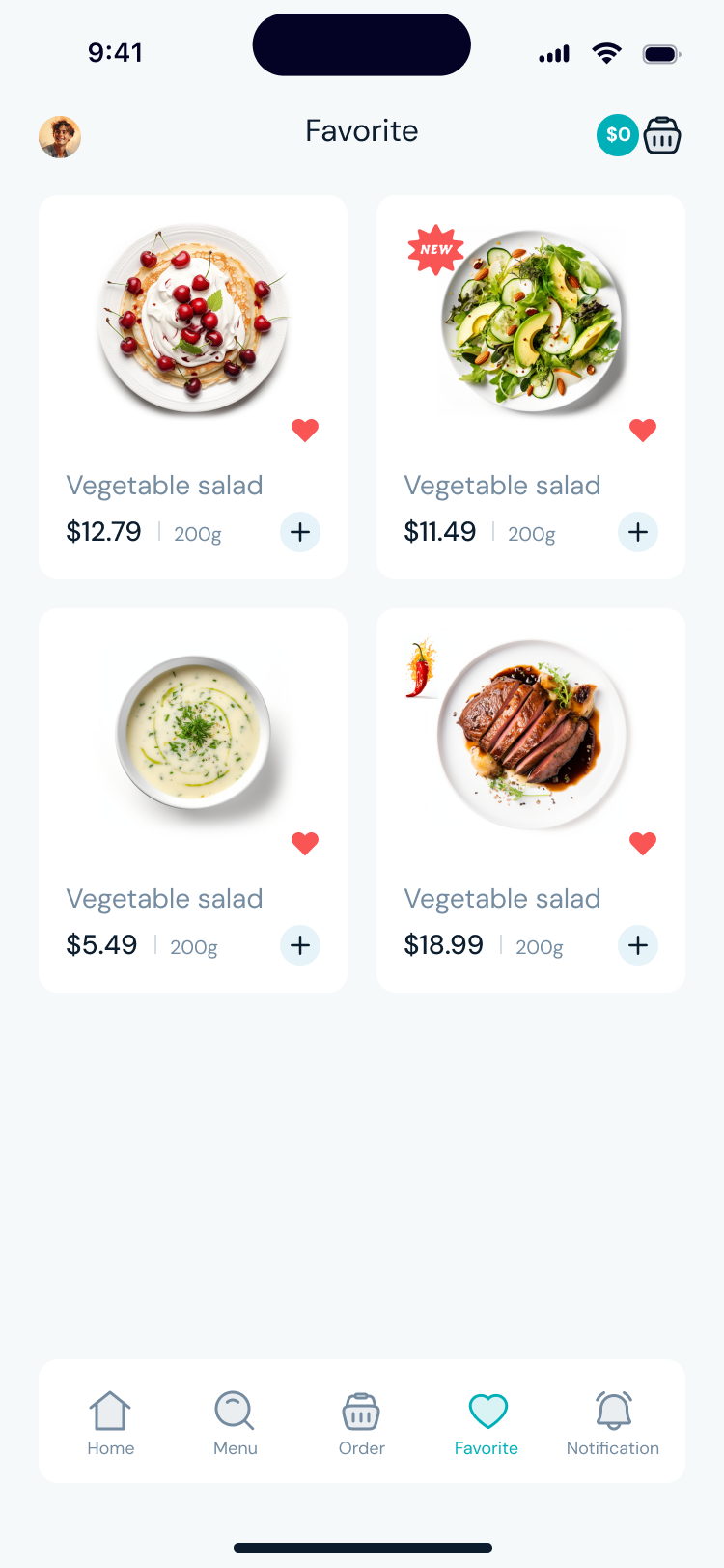Go to the Home tab
The height and width of the screenshot is (1568, 724).
tap(111, 1423)
